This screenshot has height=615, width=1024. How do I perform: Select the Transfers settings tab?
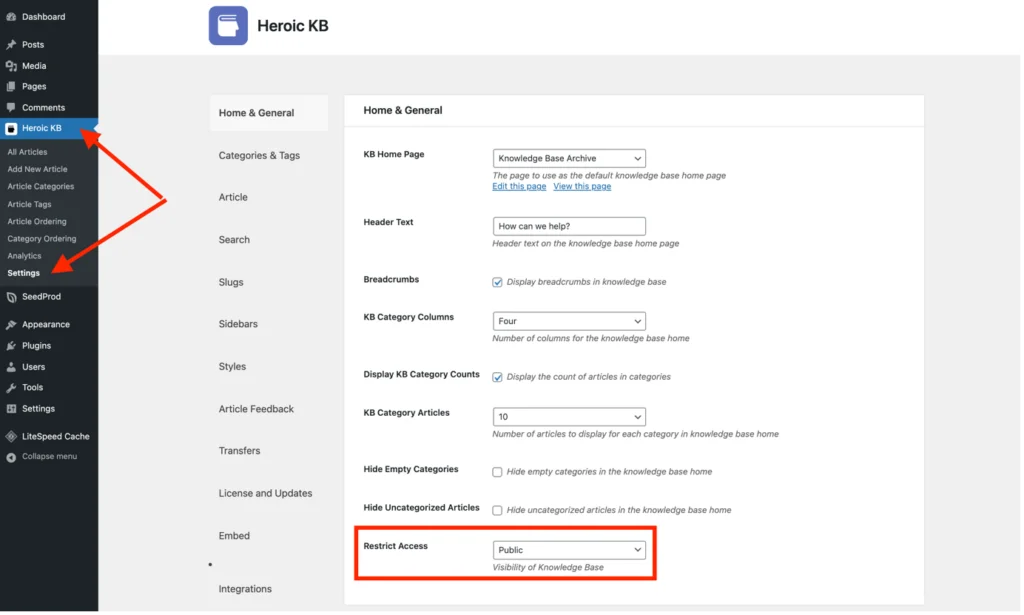point(240,452)
